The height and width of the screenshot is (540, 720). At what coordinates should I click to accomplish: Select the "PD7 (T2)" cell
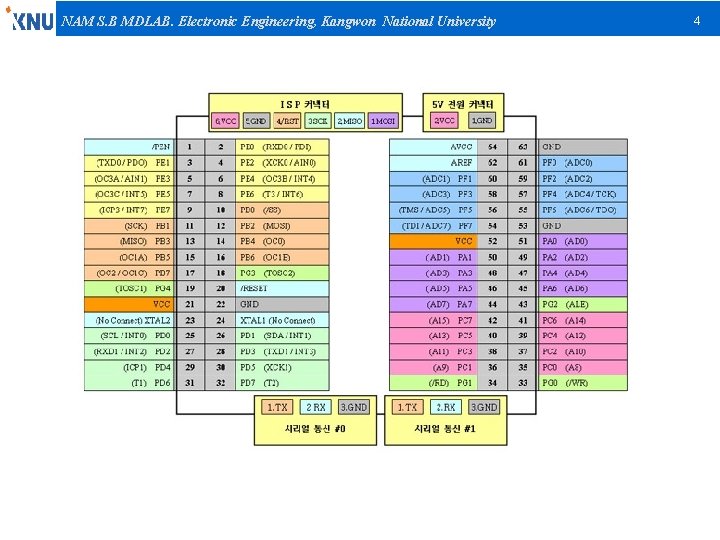tap(282, 383)
